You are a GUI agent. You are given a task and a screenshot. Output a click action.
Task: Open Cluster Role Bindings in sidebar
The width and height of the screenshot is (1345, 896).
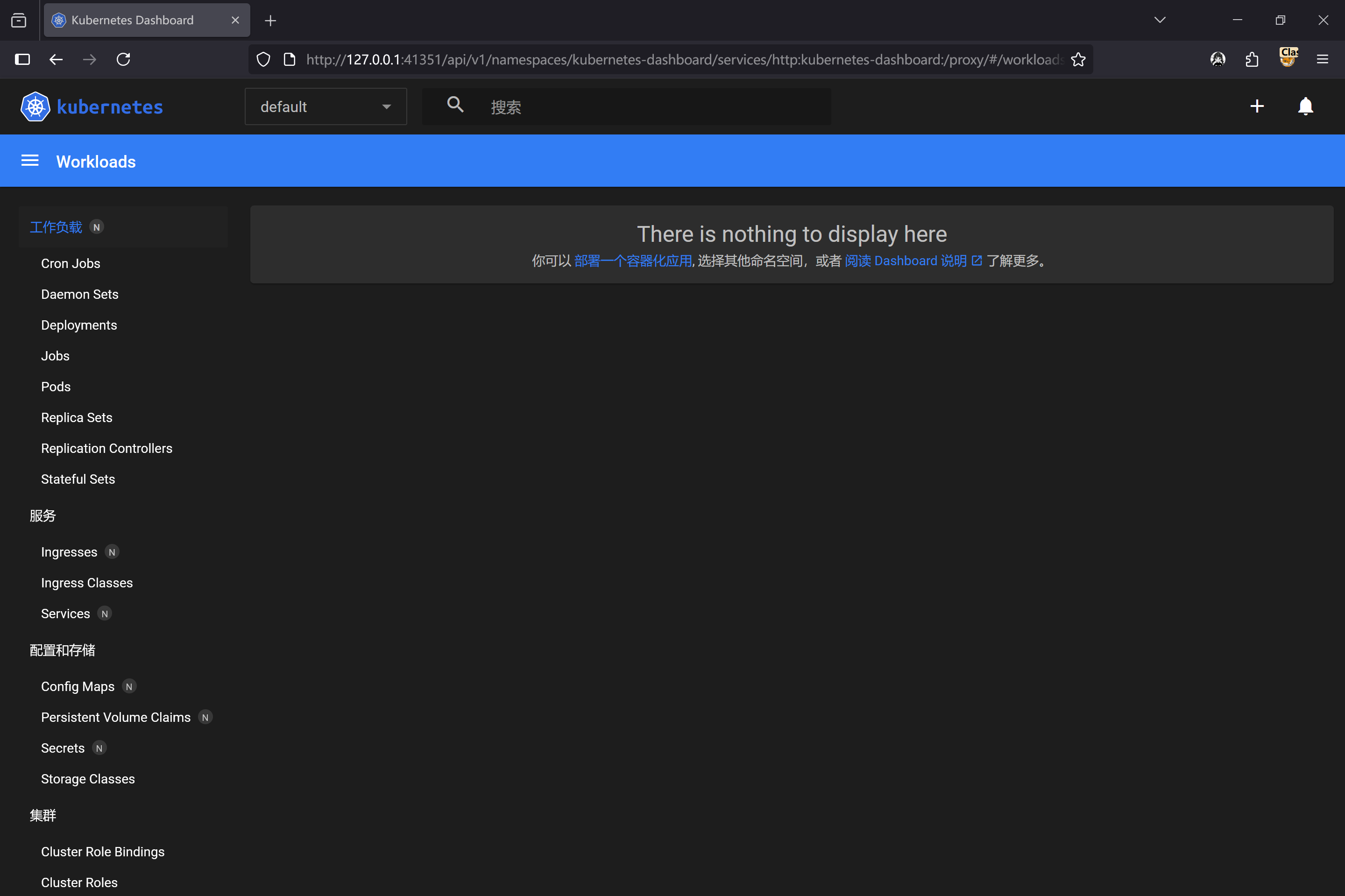point(103,852)
